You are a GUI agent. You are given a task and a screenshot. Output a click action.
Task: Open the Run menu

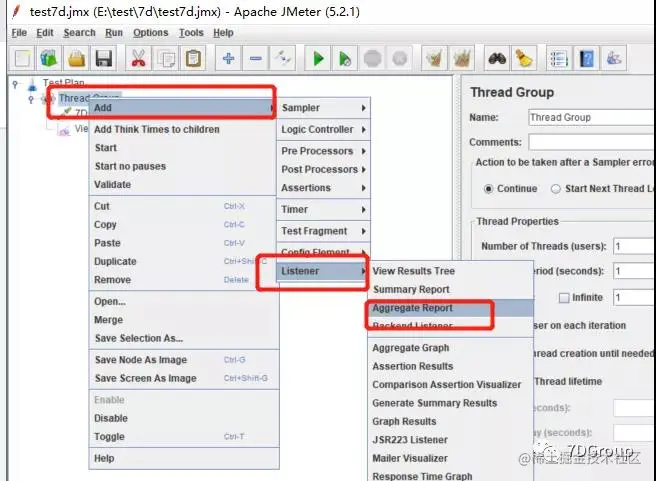114,33
